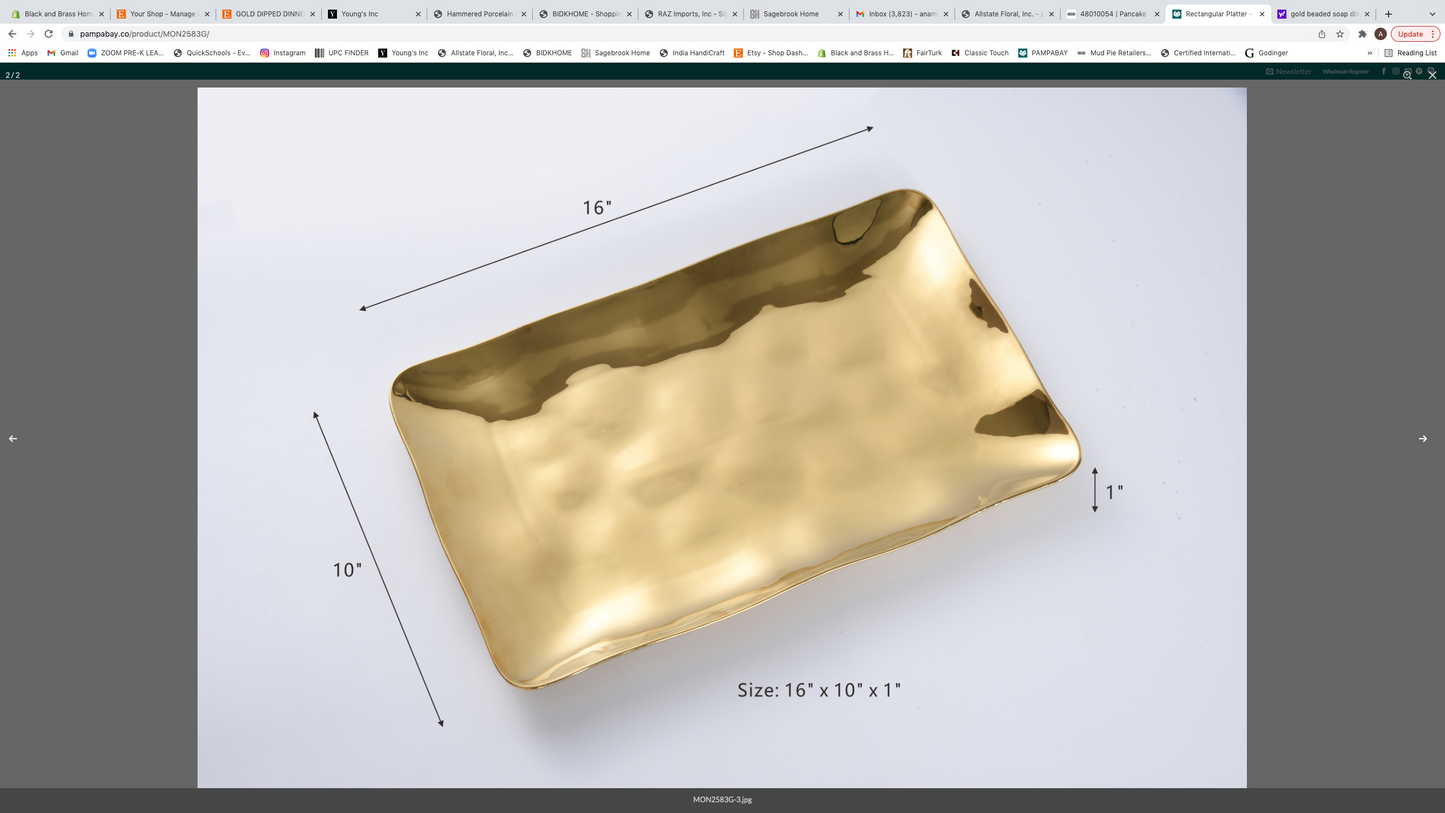Open the PAMPABAY bookmark
The width and height of the screenshot is (1445, 813).
tap(1042, 53)
